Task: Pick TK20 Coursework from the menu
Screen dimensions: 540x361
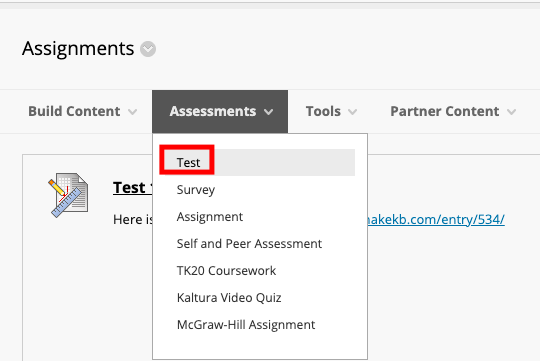Action: click(x=226, y=271)
